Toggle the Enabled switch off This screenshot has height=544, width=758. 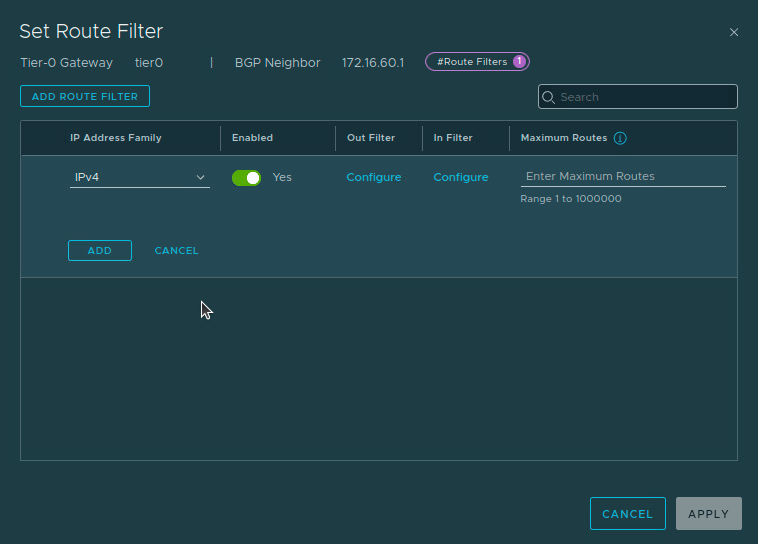pos(246,177)
